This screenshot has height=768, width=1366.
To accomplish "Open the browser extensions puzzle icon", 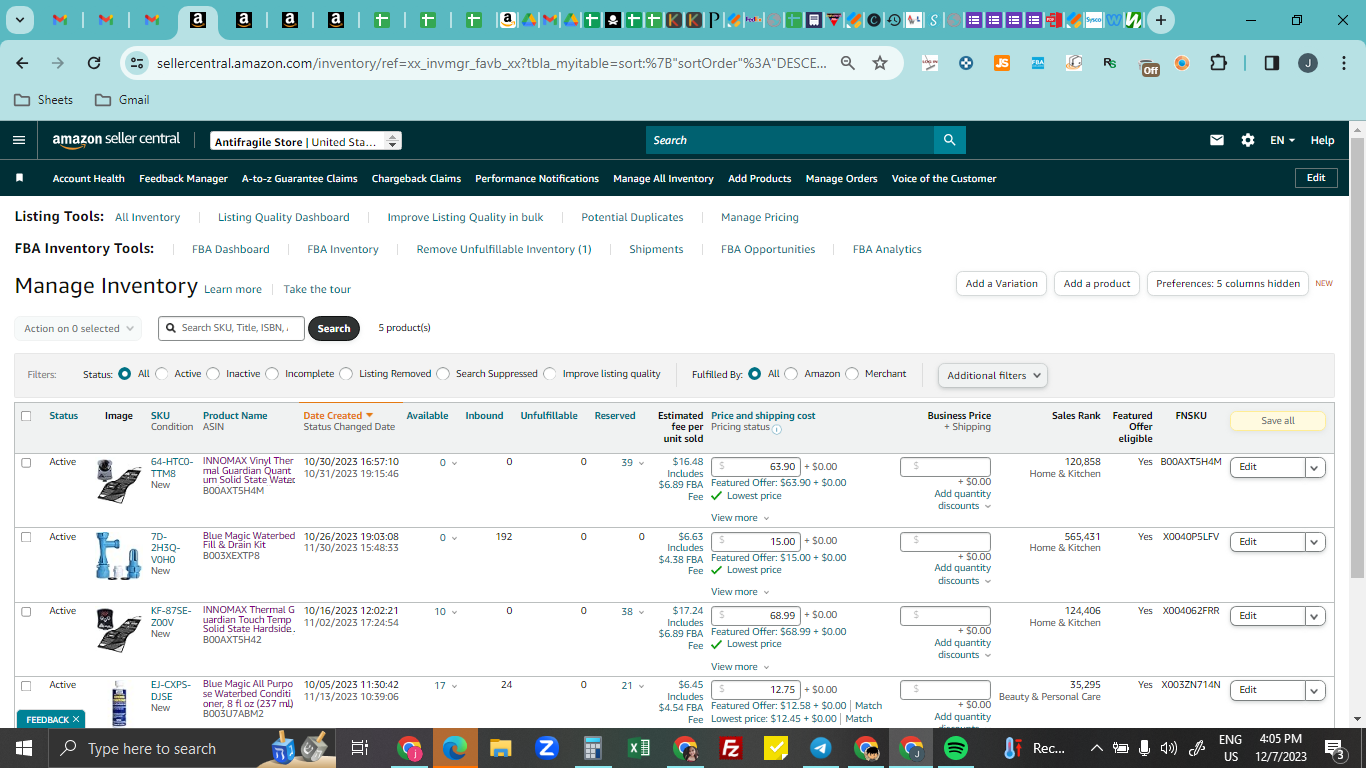I will click(x=1218, y=63).
